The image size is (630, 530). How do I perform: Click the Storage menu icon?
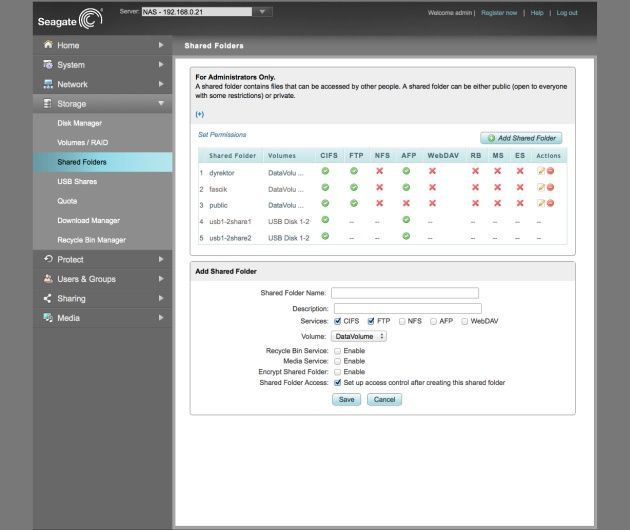47,104
